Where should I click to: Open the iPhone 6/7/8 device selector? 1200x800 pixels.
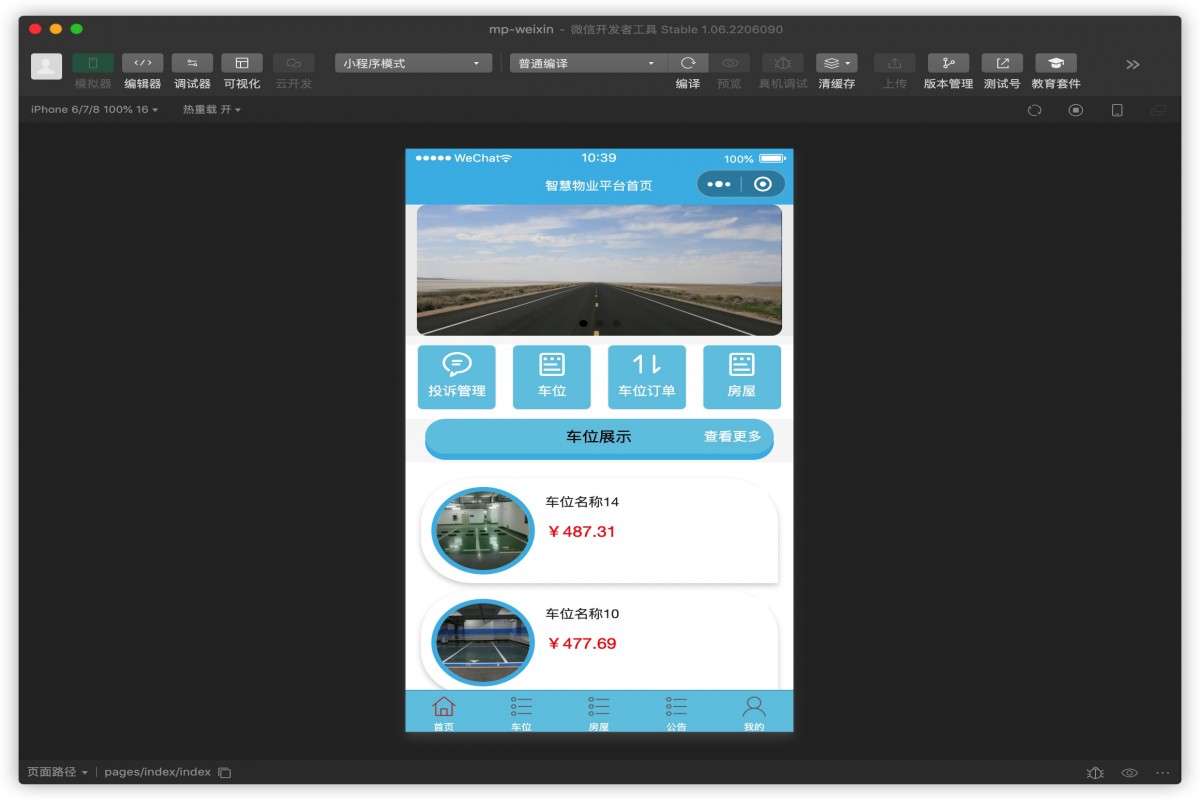click(88, 111)
